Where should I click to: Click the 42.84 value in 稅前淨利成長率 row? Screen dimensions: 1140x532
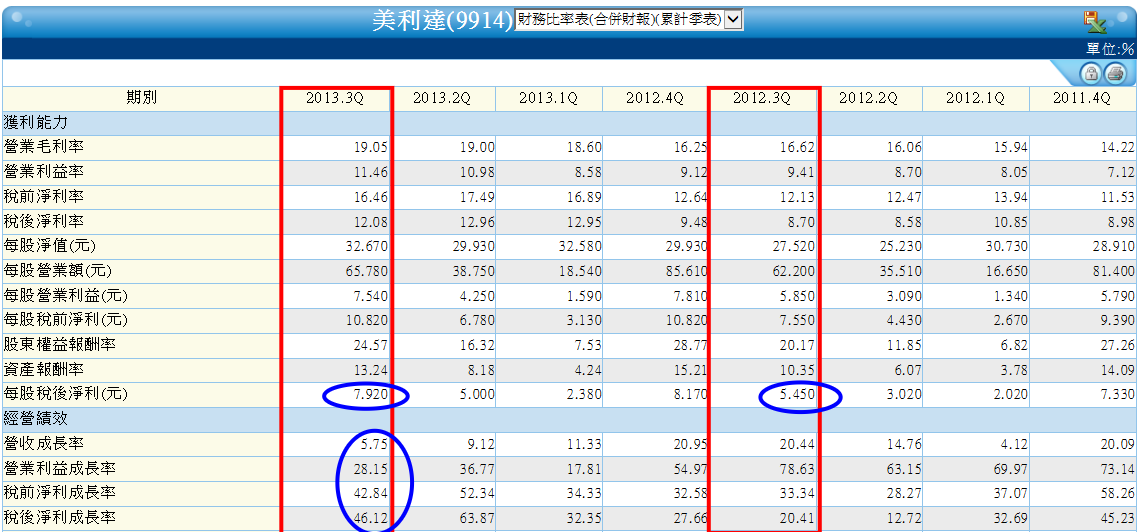coord(373,493)
